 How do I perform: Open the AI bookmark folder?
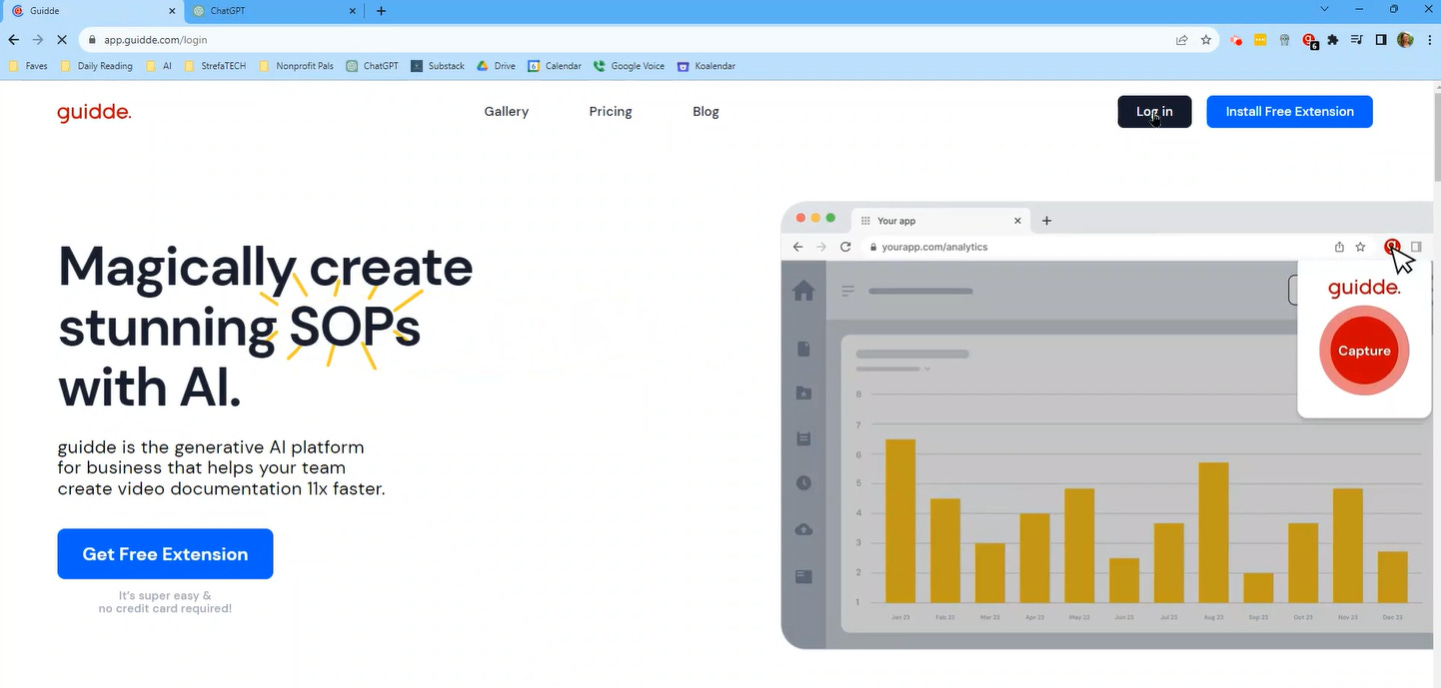tap(159, 66)
